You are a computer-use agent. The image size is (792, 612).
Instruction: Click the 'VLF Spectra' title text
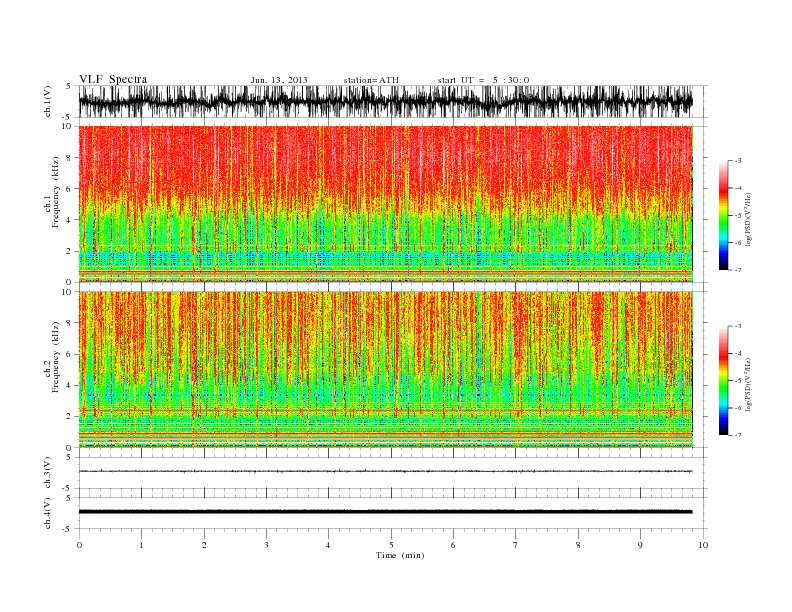[113, 79]
